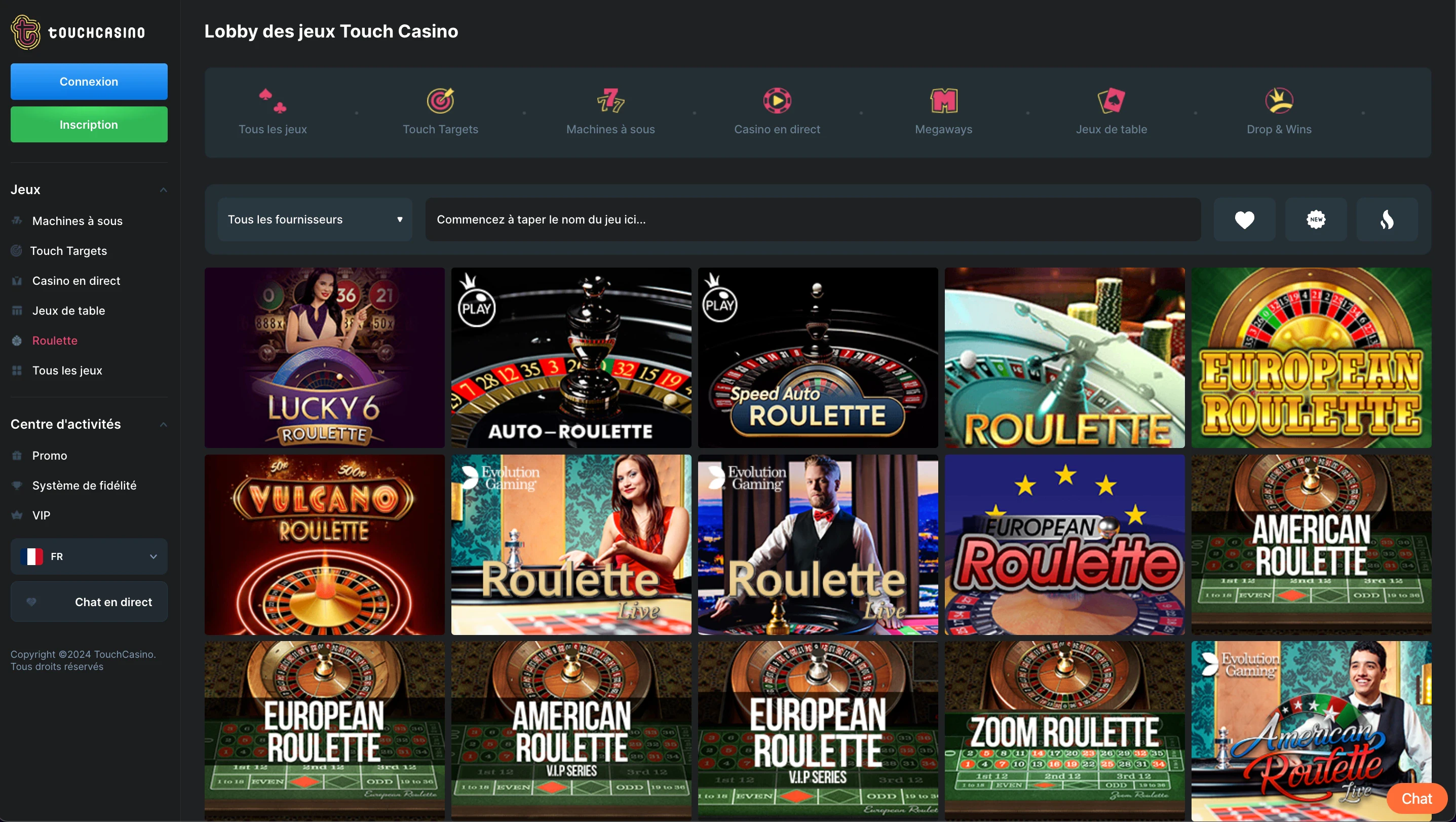Click sidebar Jeux de table icon
The image size is (1456, 822).
(17, 310)
